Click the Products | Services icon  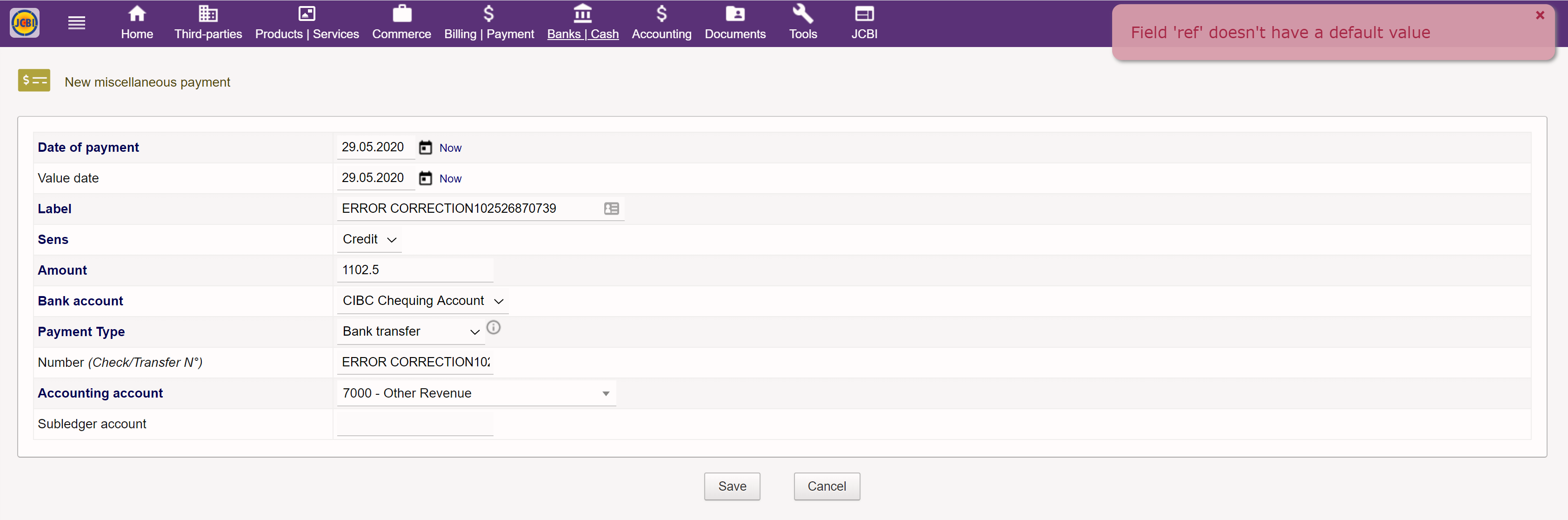[306, 14]
